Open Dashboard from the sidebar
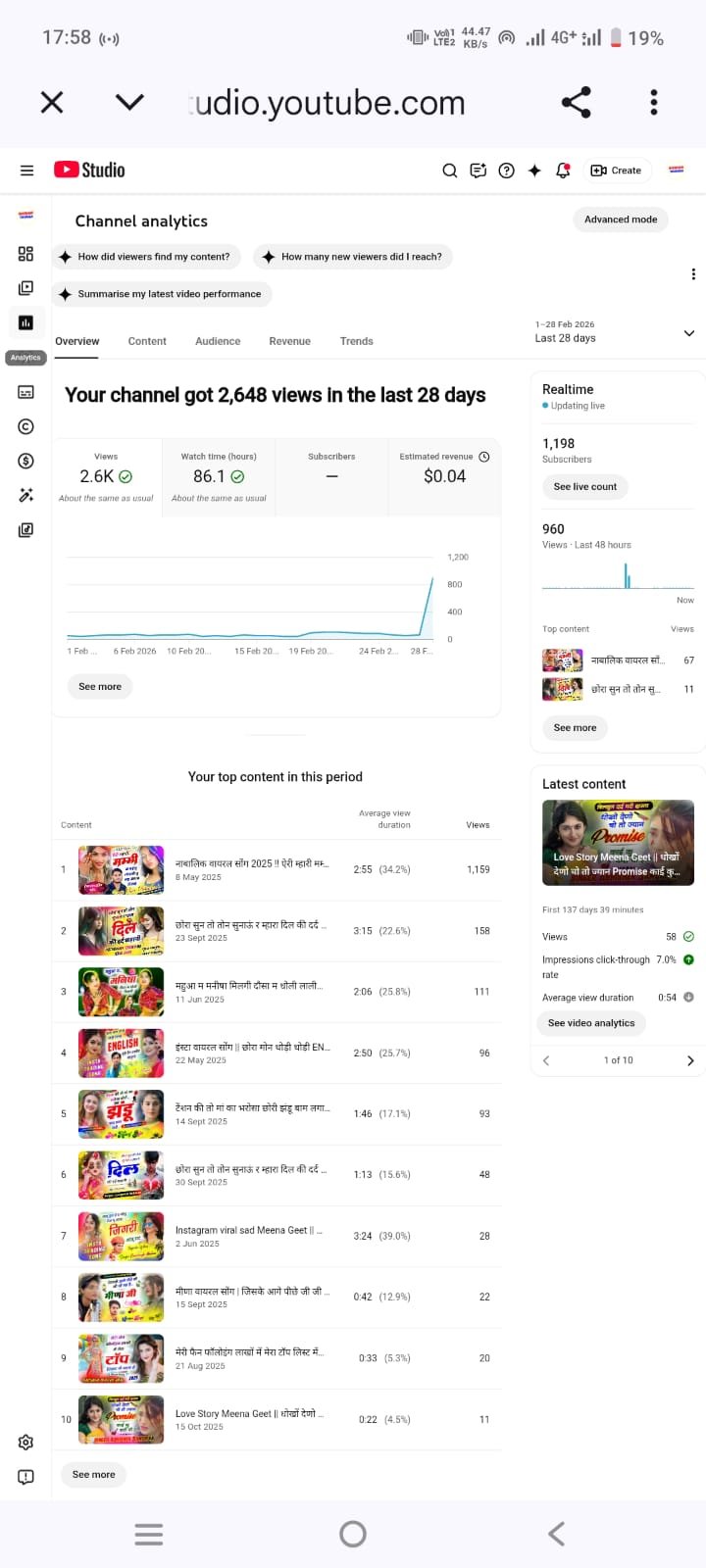The image size is (706, 1568). [25, 254]
